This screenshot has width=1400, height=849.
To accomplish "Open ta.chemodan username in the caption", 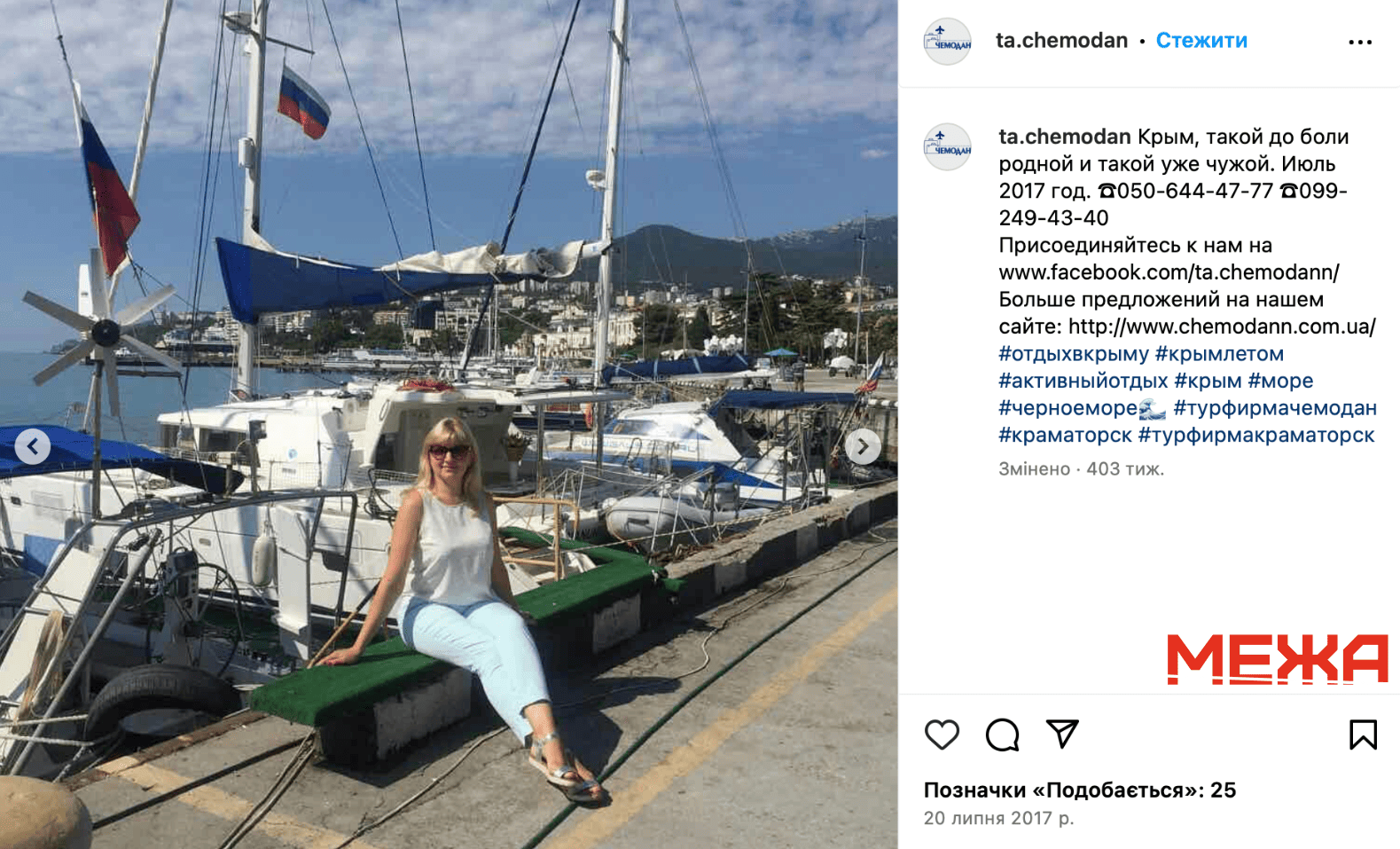I will click(x=1064, y=137).
